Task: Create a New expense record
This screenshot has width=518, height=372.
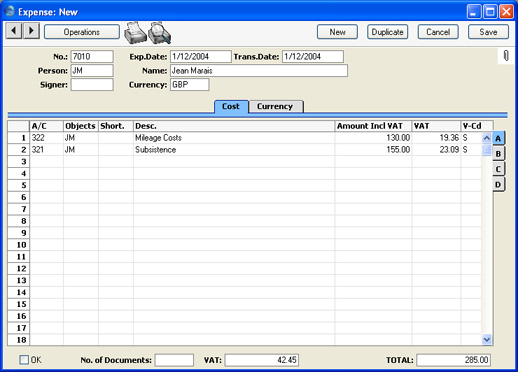Action: click(337, 32)
